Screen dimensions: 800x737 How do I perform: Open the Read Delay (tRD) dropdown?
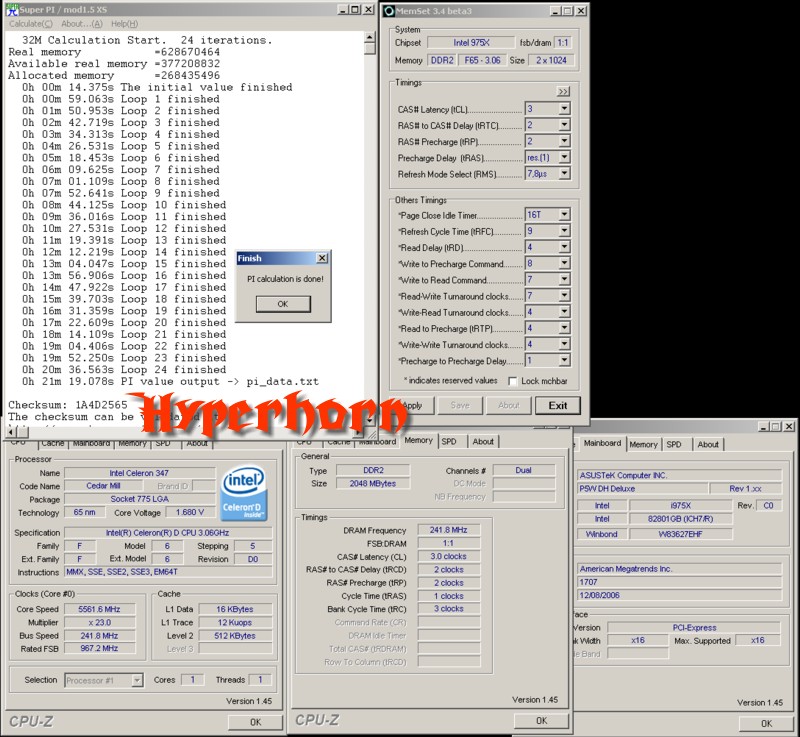564,247
